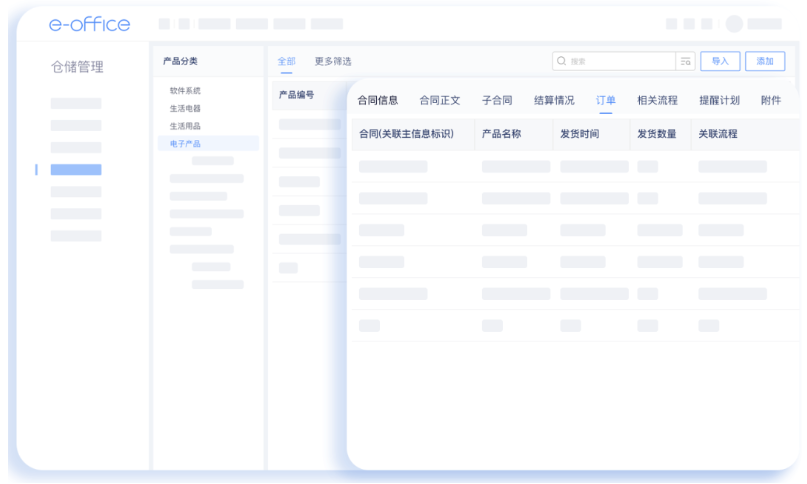
Task: Click the 产品编号 column header
Action: [x=296, y=95]
